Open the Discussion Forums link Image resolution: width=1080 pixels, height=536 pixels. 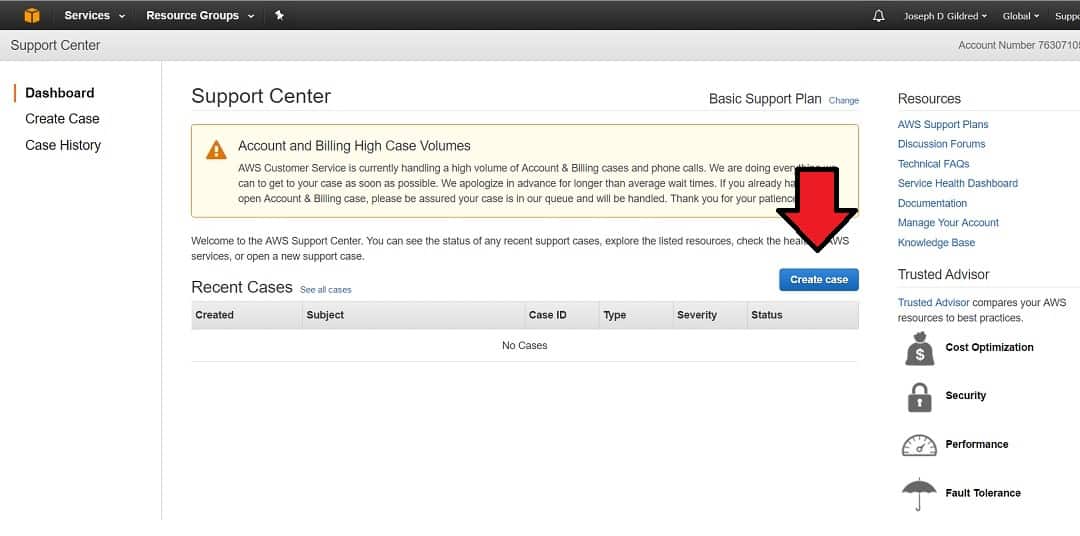point(942,144)
